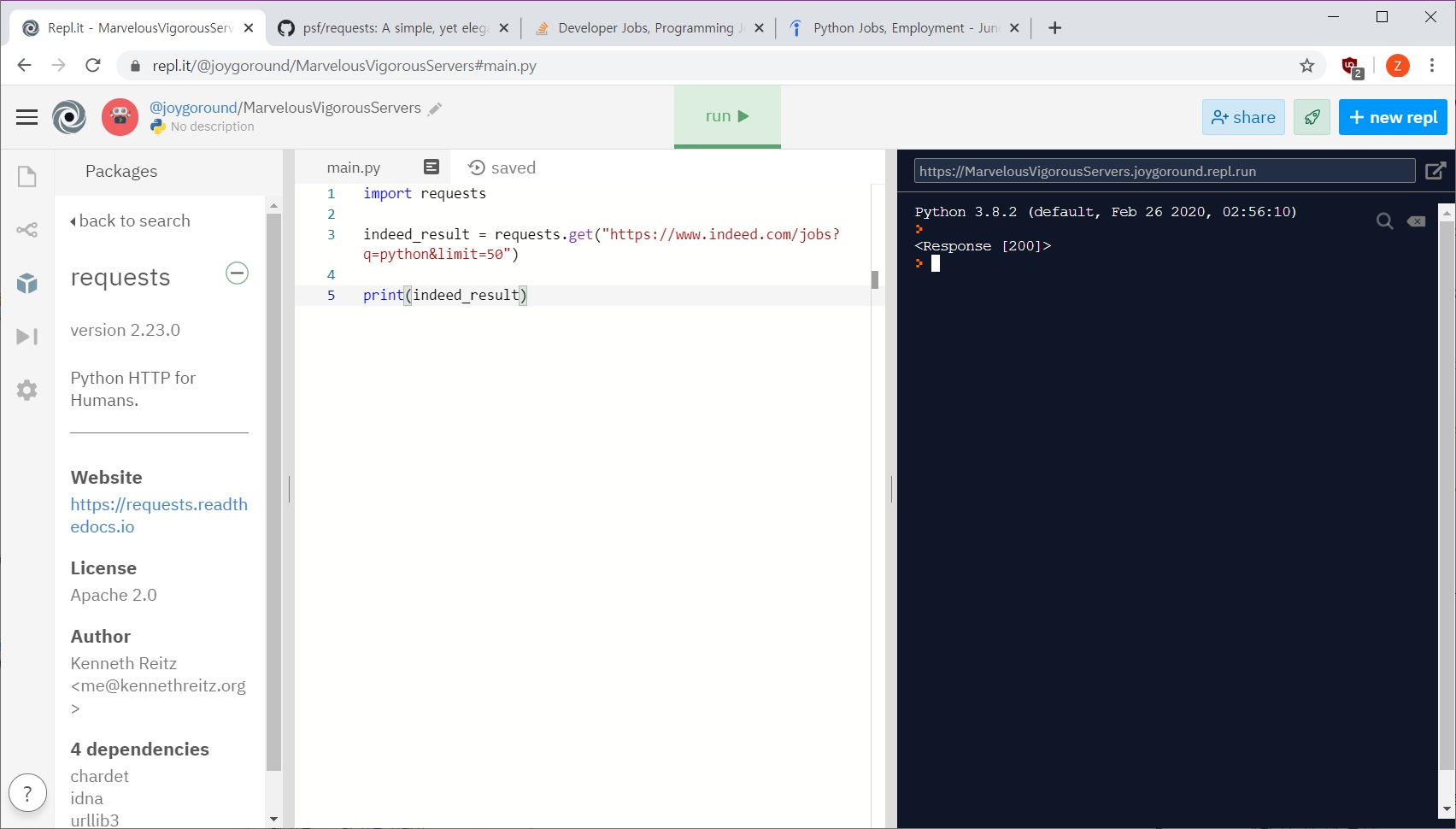The width and height of the screenshot is (1456, 829).
Task: Reload the current page
Action: (x=93, y=66)
